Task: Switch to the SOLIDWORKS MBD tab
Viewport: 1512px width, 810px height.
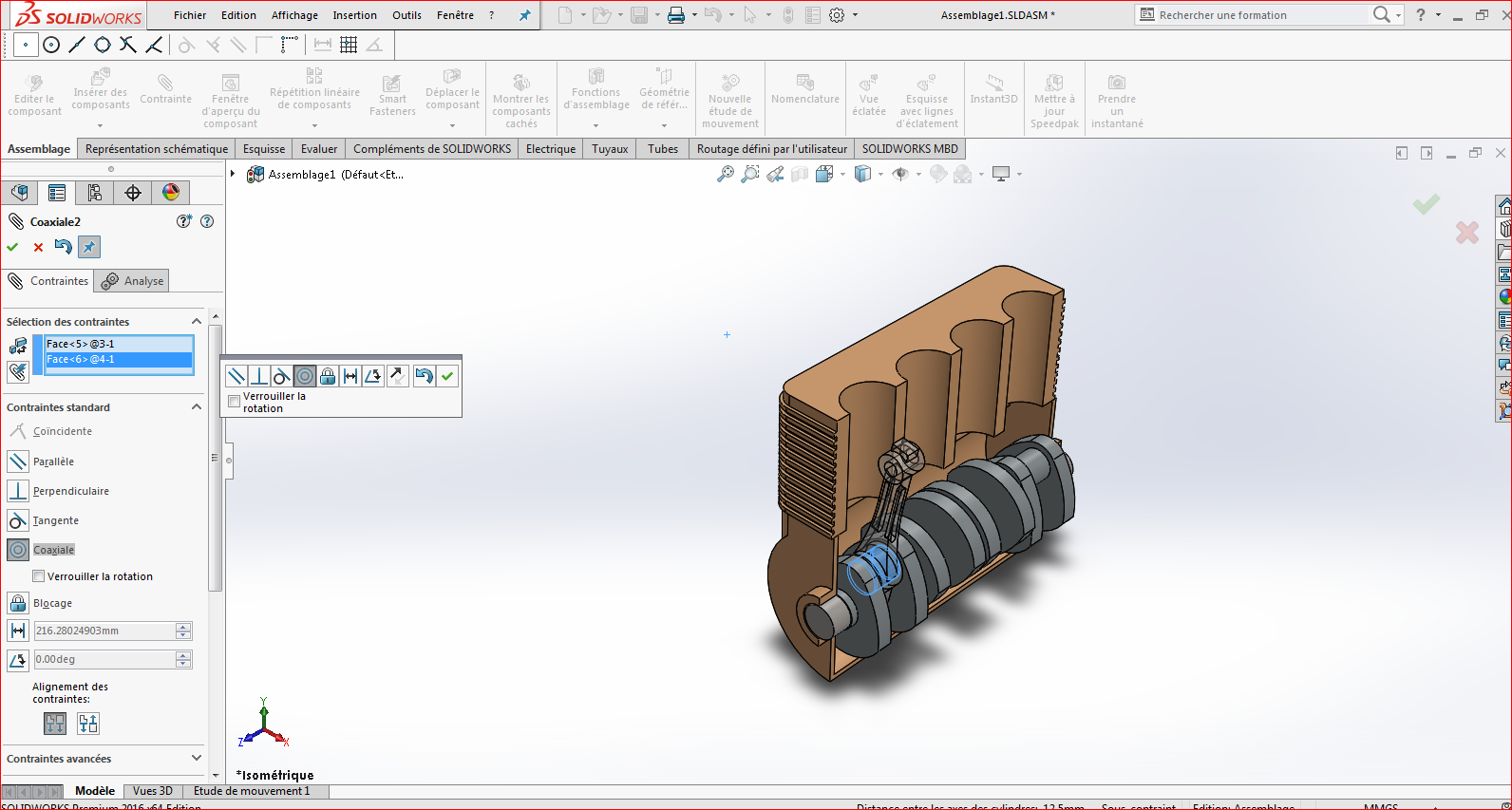Action: (910, 149)
